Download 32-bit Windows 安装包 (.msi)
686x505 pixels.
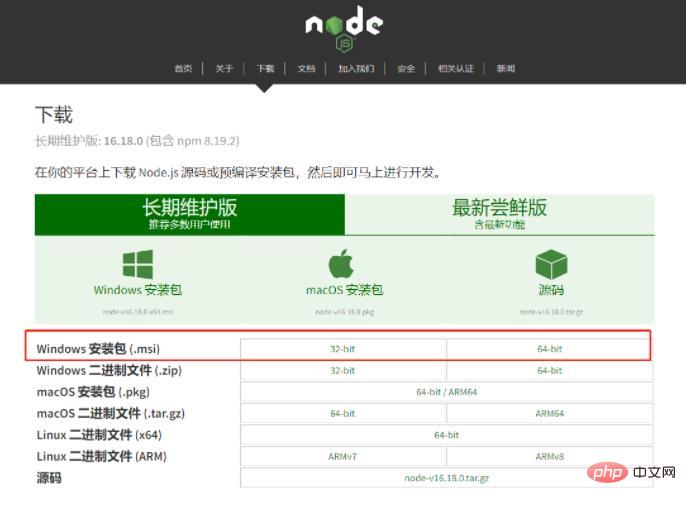point(343,349)
